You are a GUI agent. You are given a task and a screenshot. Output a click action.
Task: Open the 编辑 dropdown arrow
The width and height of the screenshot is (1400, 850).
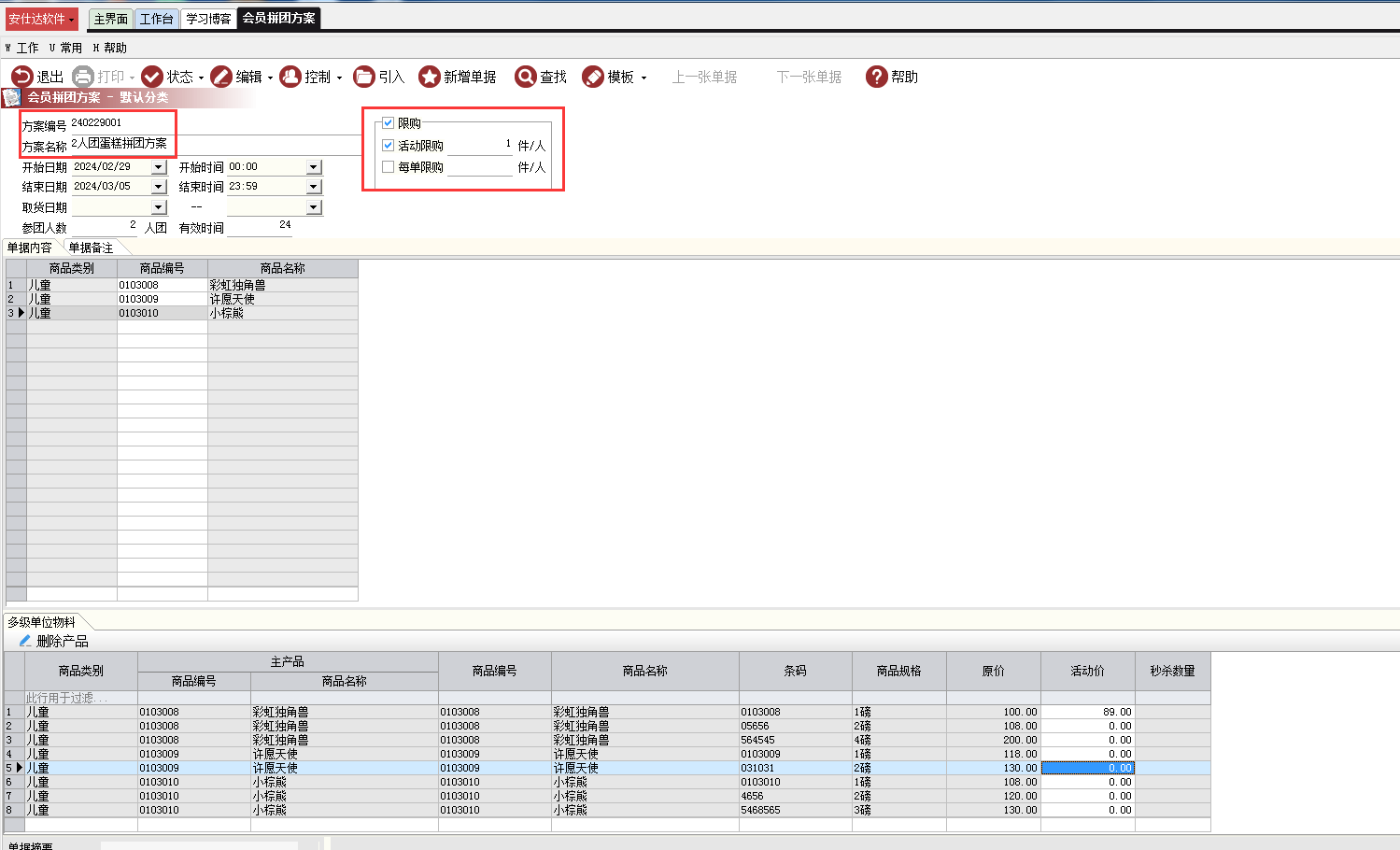(270, 78)
